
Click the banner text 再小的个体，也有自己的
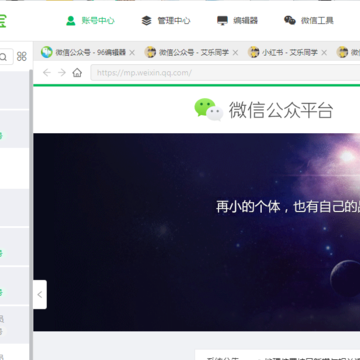pyautogui.click(x=288, y=207)
